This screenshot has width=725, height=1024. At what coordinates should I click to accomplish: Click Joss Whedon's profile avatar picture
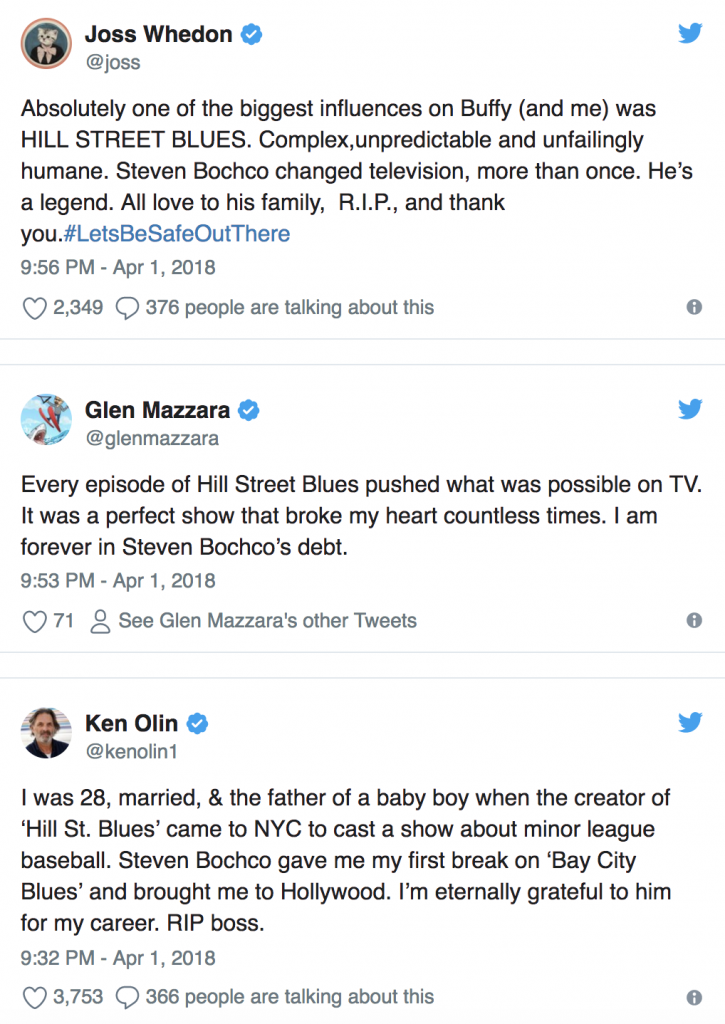pyautogui.click(x=47, y=42)
